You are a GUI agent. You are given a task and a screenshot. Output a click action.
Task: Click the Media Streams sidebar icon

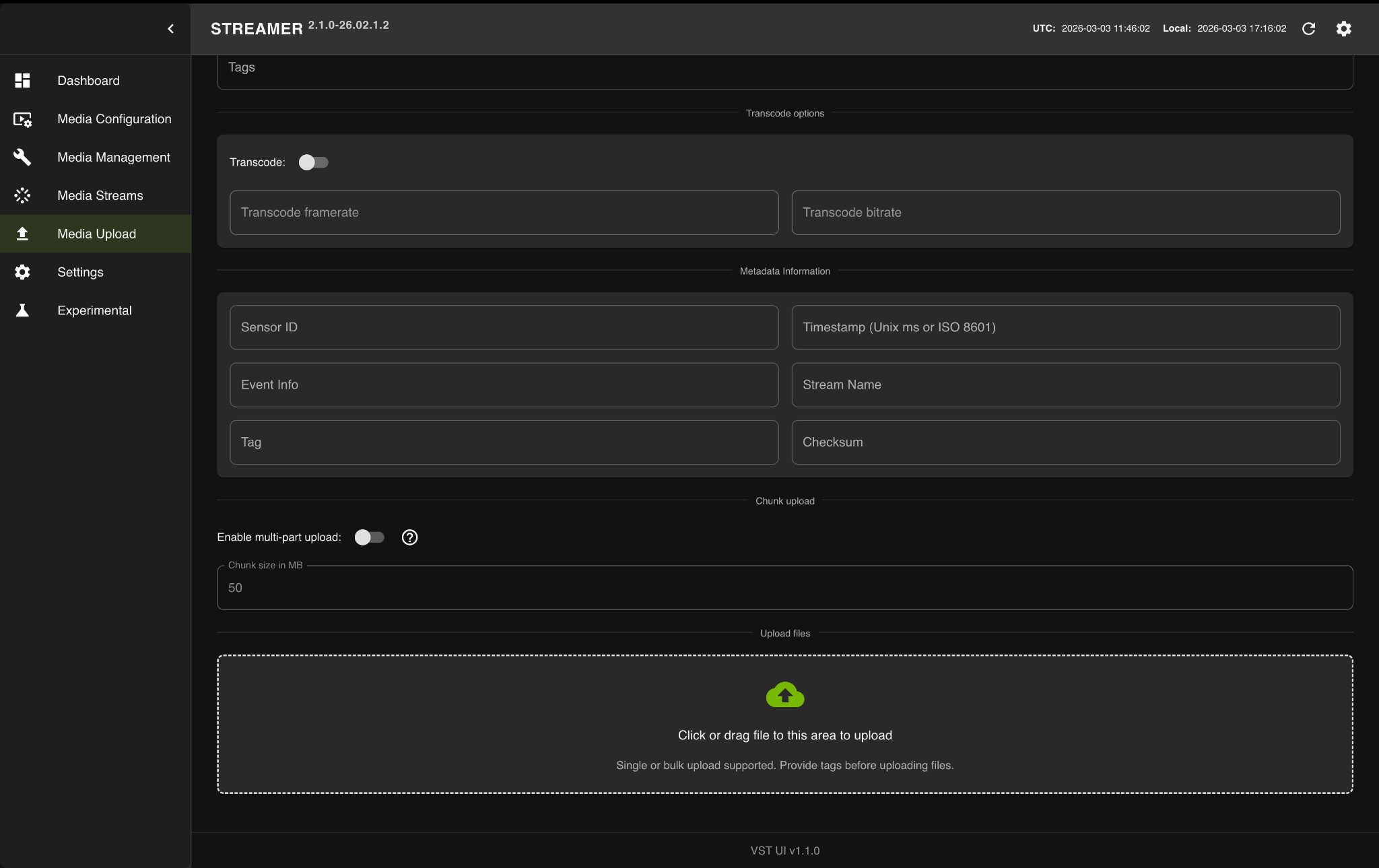click(x=22, y=196)
